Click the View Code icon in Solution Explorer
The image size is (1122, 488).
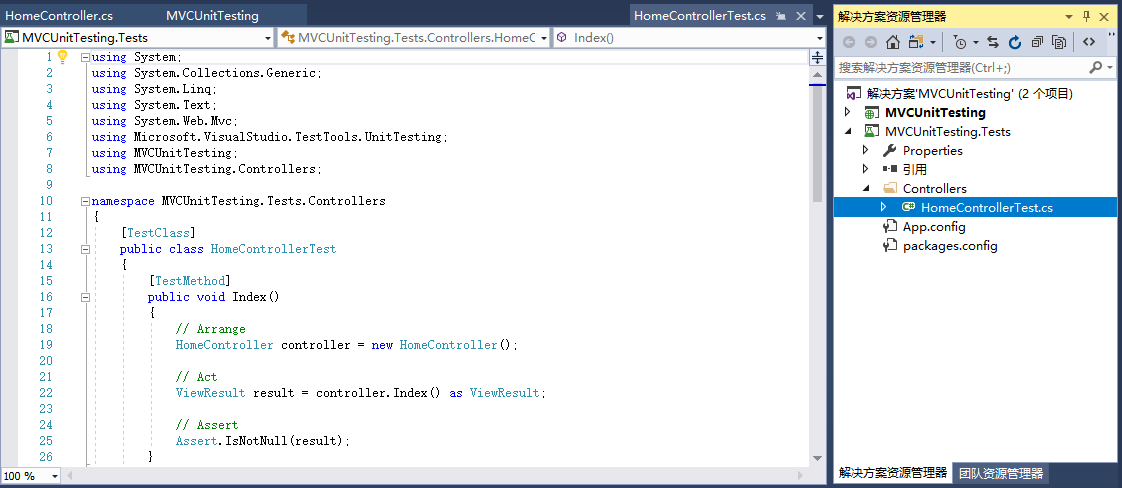pyautogui.click(x=1089, y=42)
